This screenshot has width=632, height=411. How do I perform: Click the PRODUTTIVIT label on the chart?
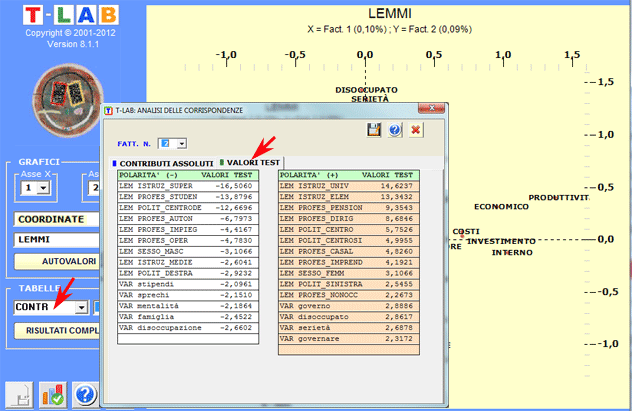click(559, 197)
